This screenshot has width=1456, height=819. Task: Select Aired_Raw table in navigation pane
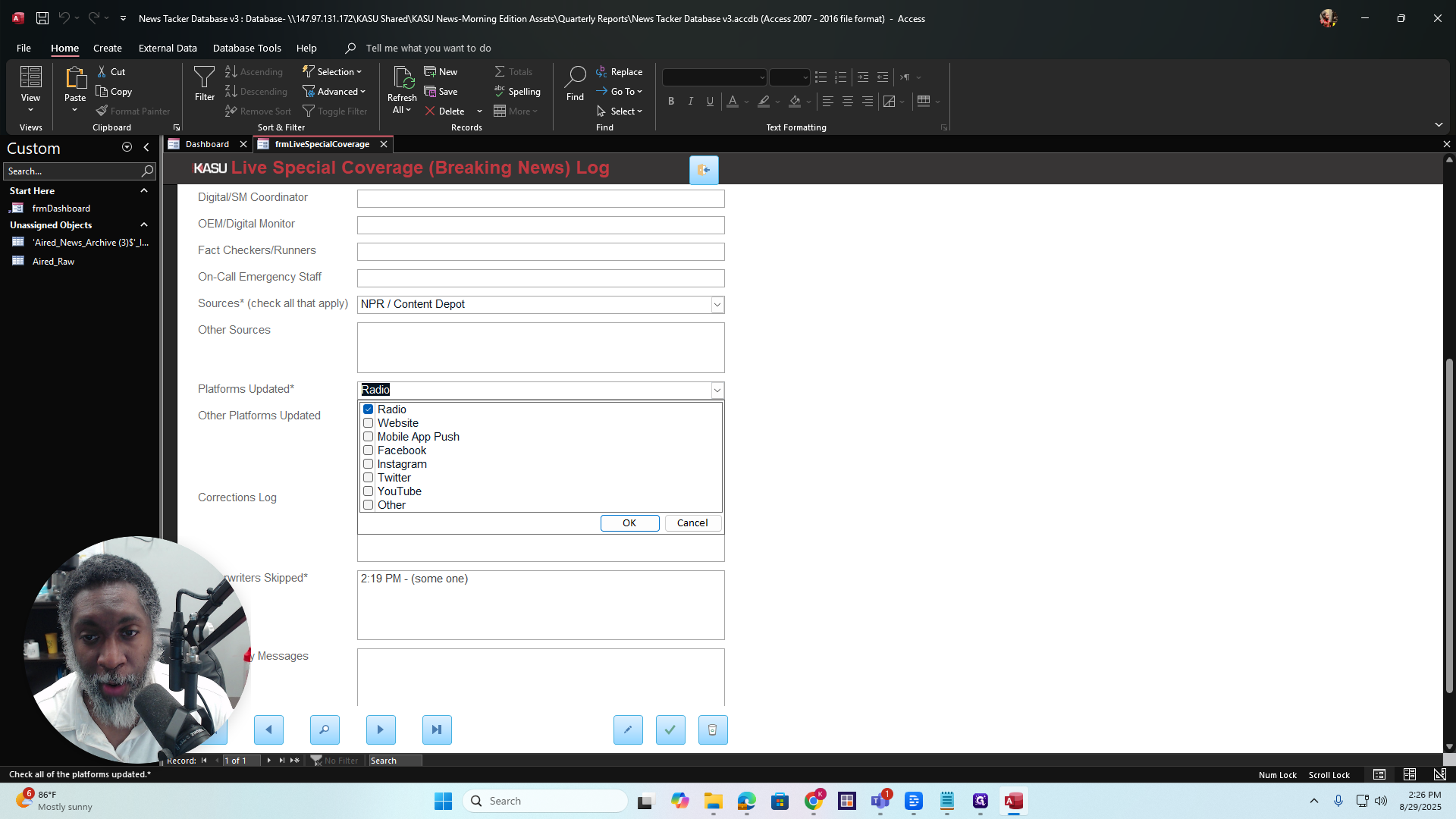coord(53,262)
